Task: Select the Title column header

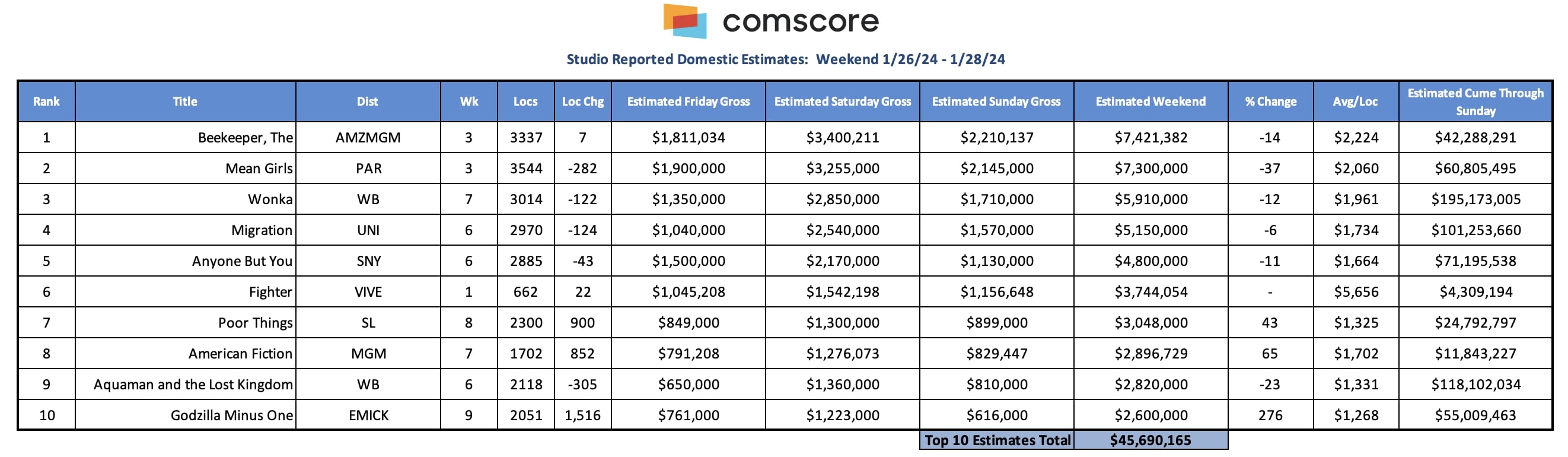Action: (185, 101)
